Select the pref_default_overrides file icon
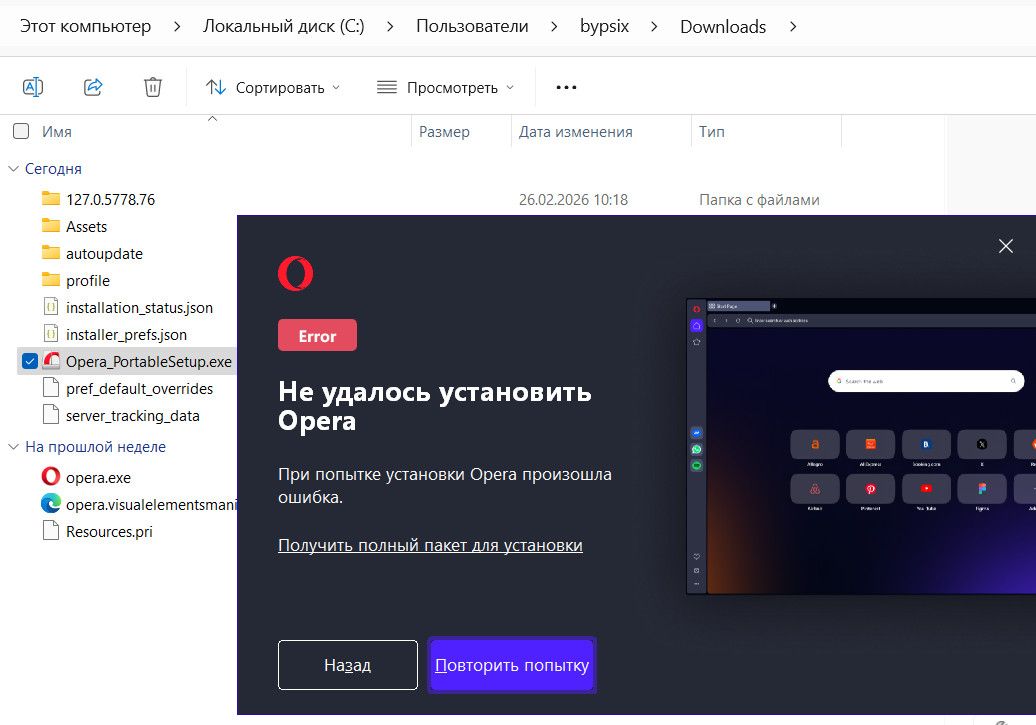Viewport: 1036px width, 725px height. tap(51, 387)
